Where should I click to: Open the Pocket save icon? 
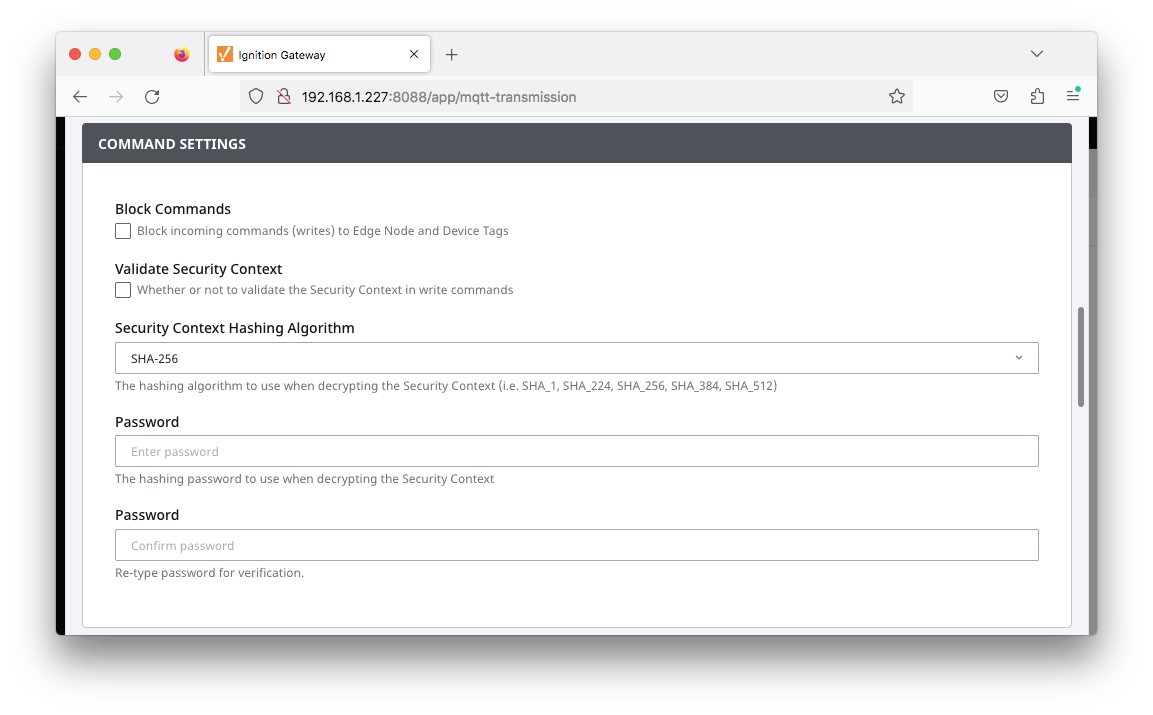point(1001,96)
